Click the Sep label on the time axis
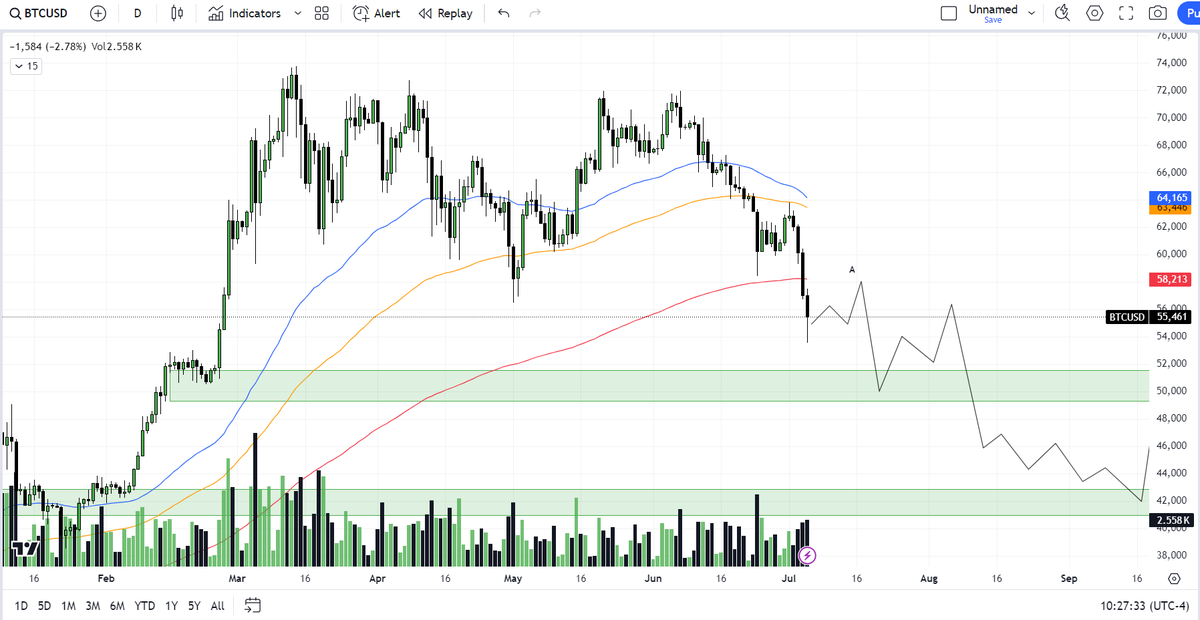 [x=1069, y=579]
